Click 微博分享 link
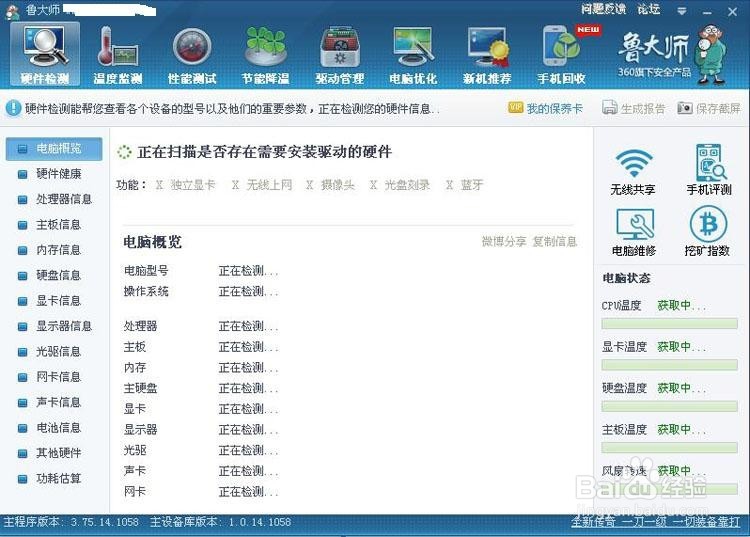This screenshot has width=750, height=537. [x=504, y=241]
